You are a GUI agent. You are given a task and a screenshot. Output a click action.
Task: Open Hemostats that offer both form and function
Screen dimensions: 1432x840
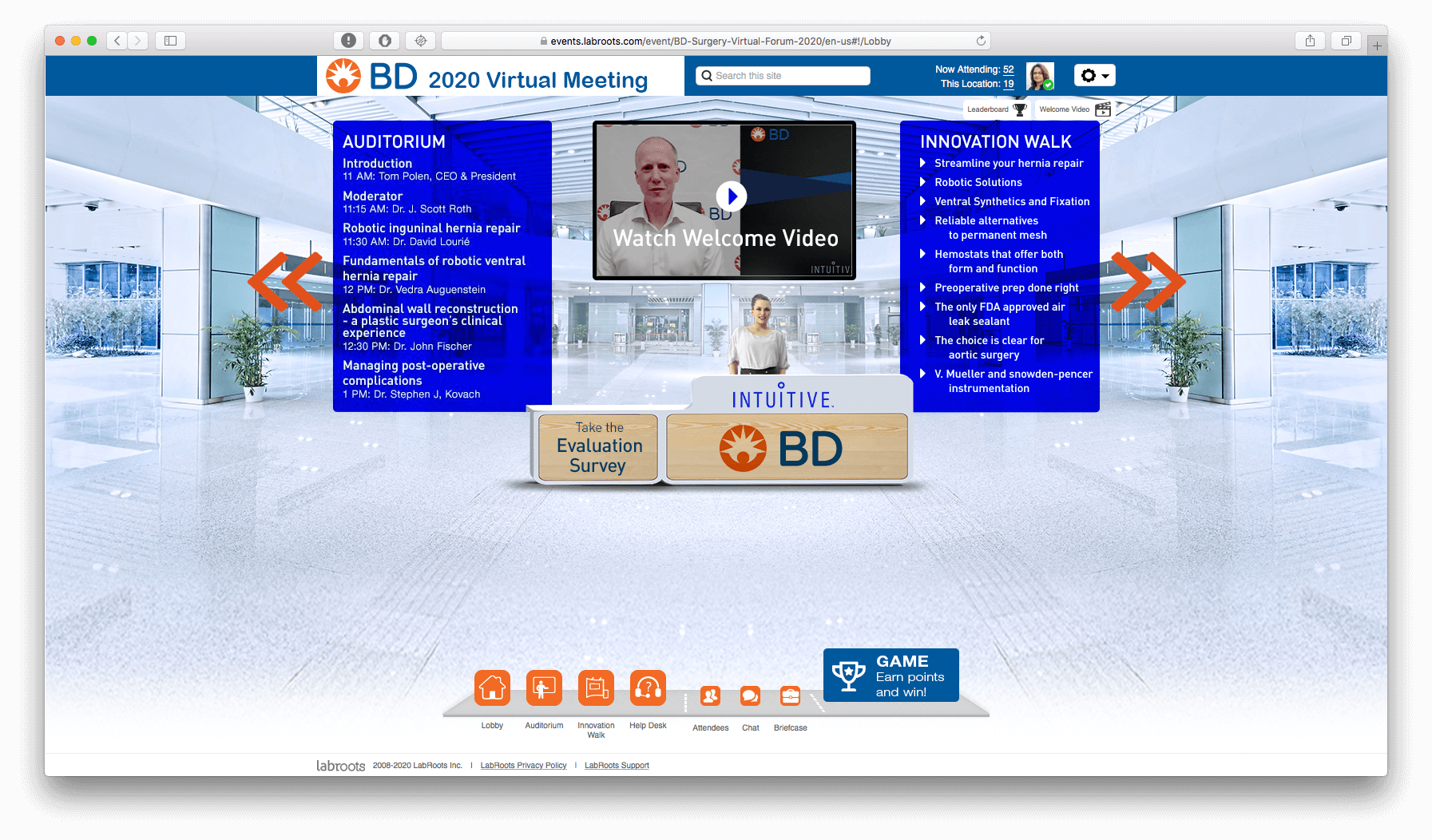pyautogui.click(x=999, y=261)
